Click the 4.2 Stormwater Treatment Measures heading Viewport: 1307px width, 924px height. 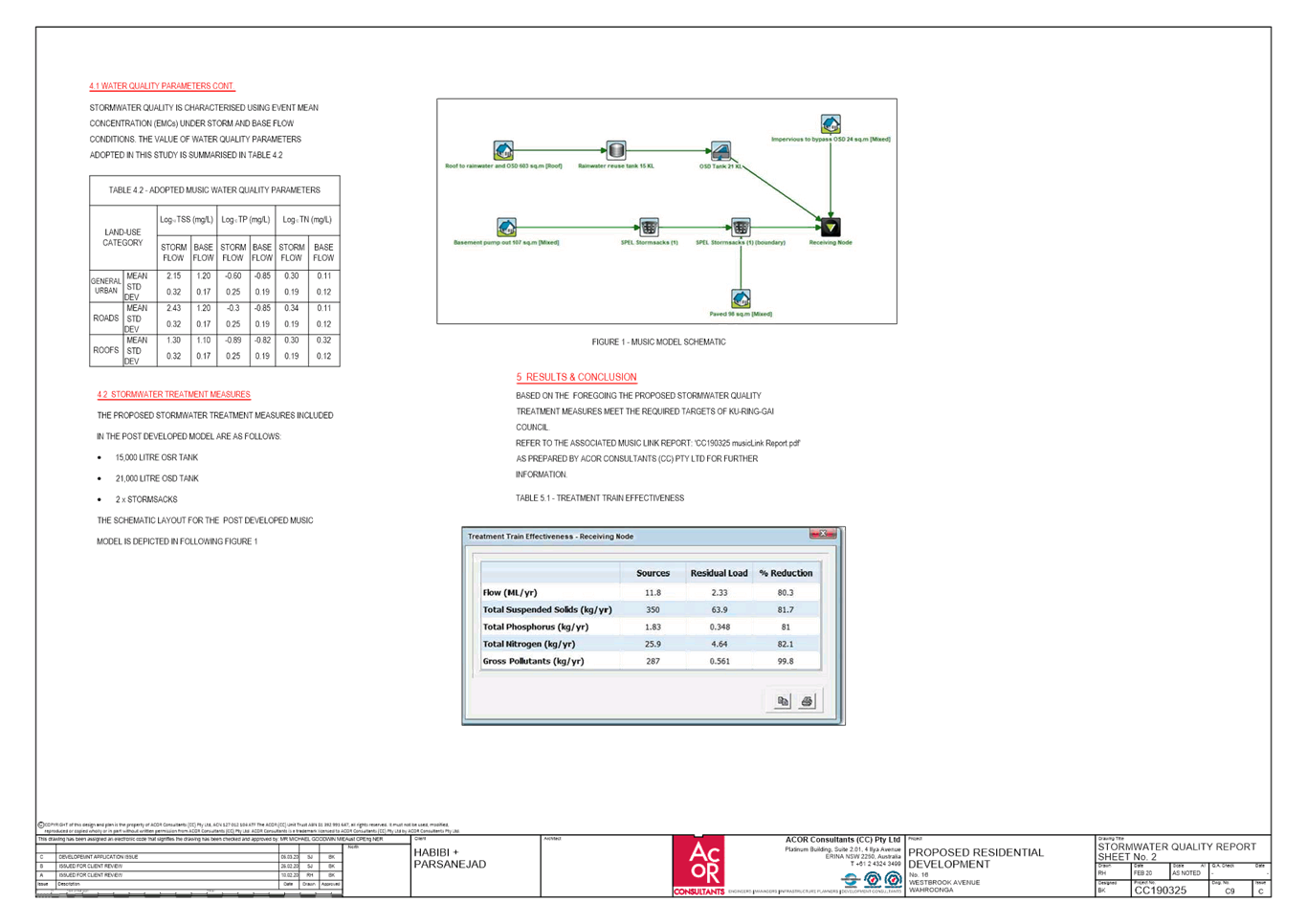[173, 394]
